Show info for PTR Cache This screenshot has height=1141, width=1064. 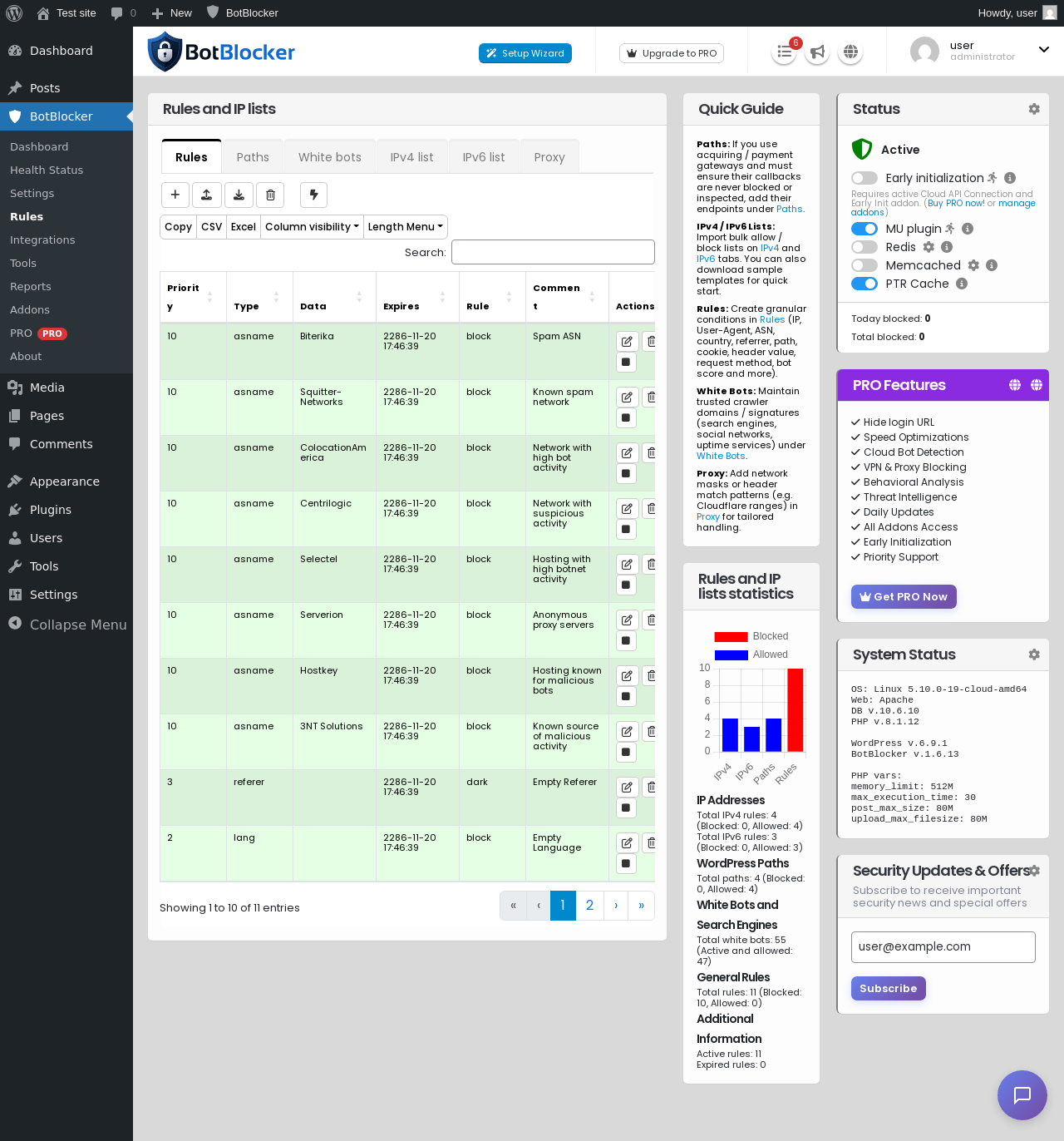point(962,284)
